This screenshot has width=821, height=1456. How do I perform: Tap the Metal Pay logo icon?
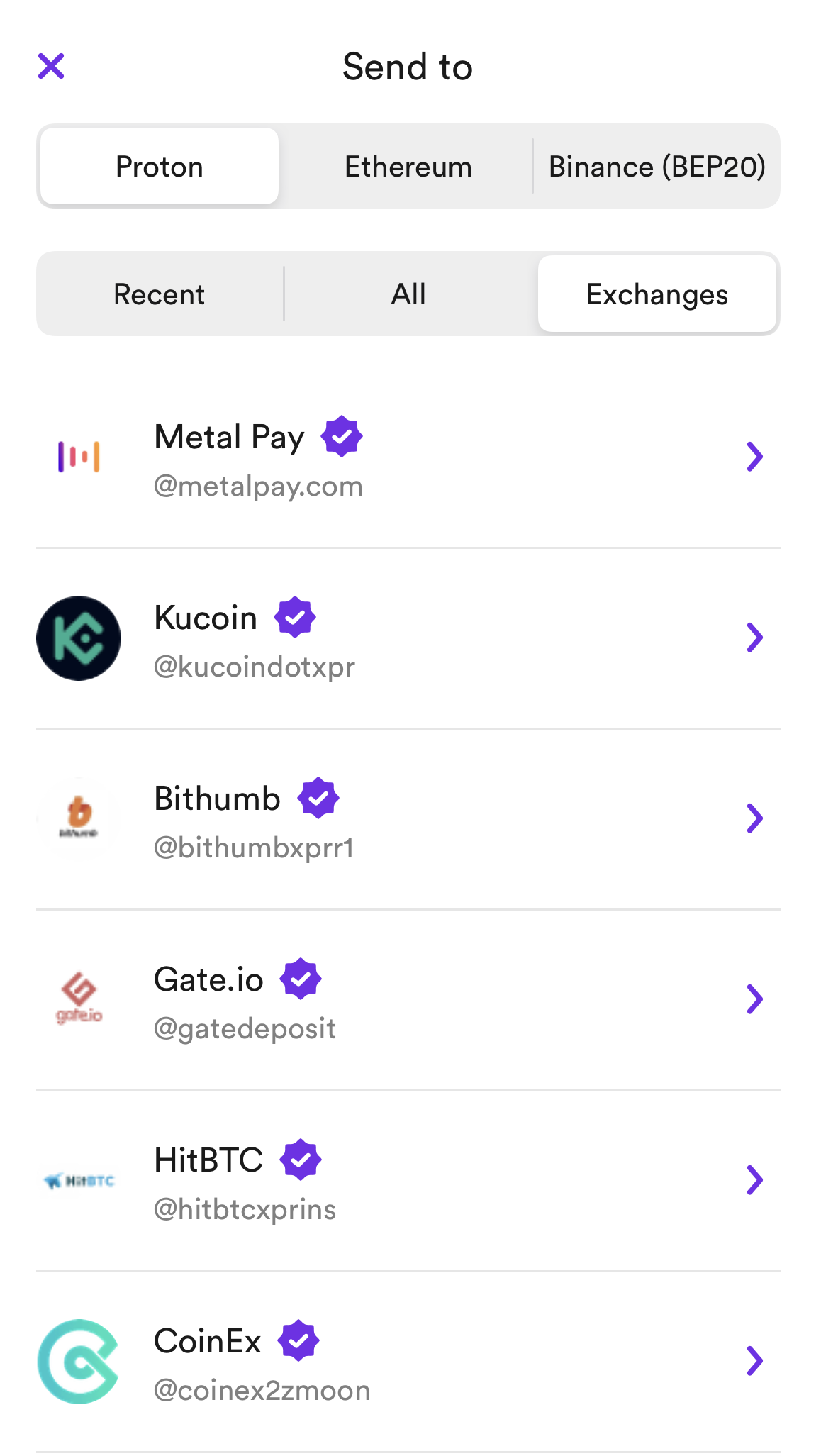79,456
